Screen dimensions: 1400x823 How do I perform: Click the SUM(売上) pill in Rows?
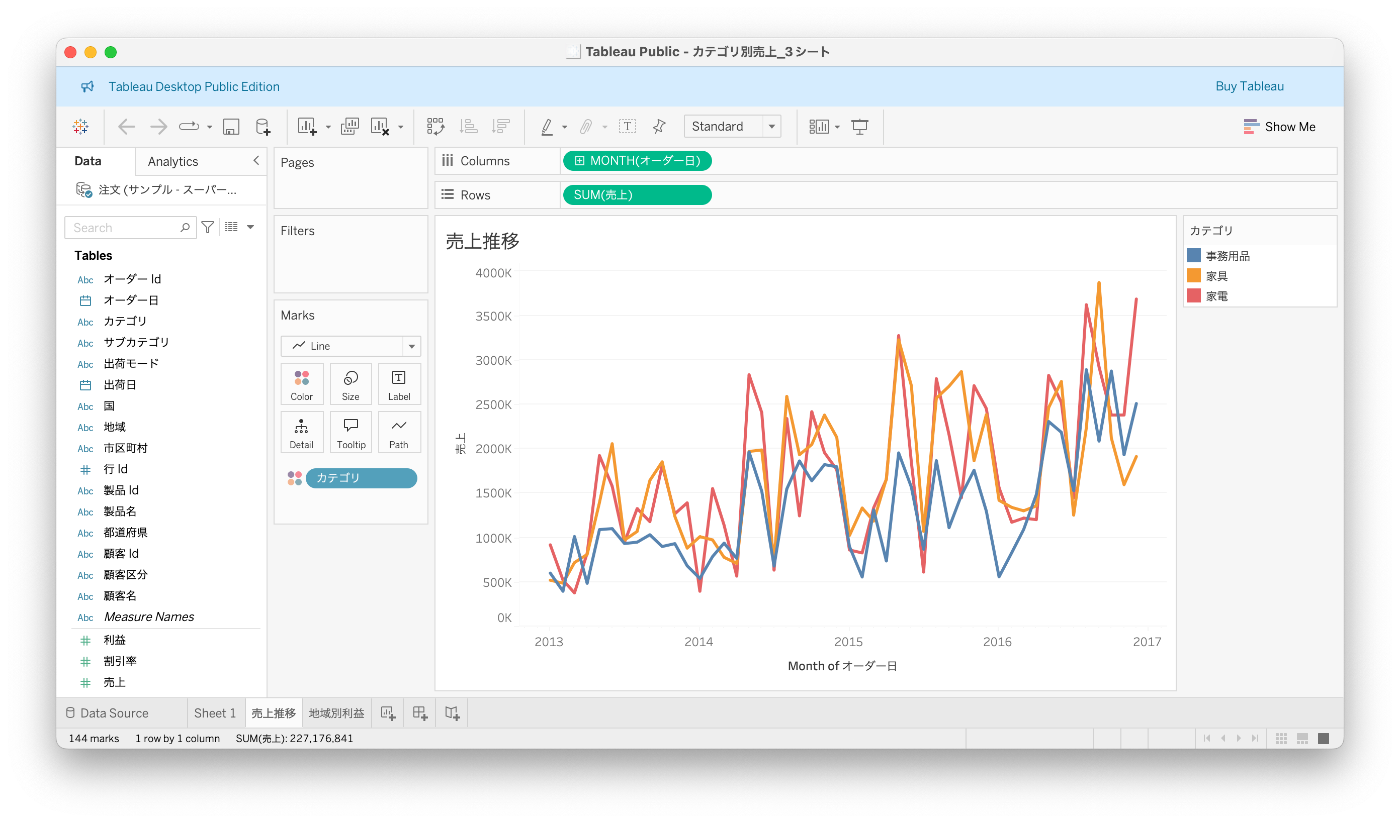[638, 195]
